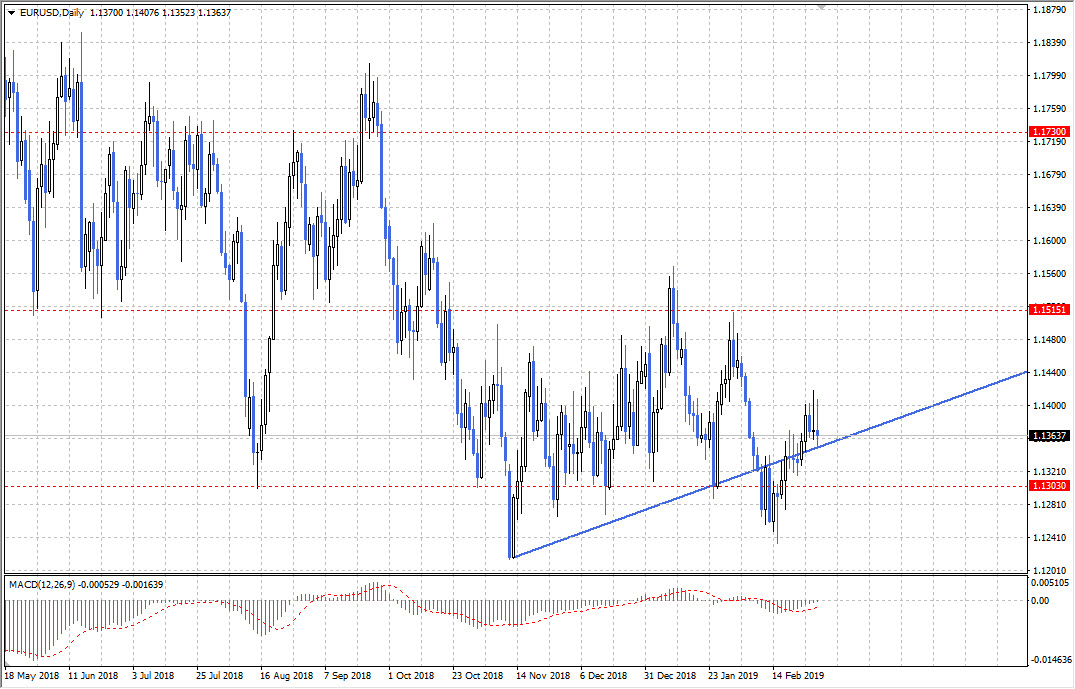This screenshot has height=689, width=1075.
Task: Click the EURUSD,Daily chart title
Action: coord(52,12)
